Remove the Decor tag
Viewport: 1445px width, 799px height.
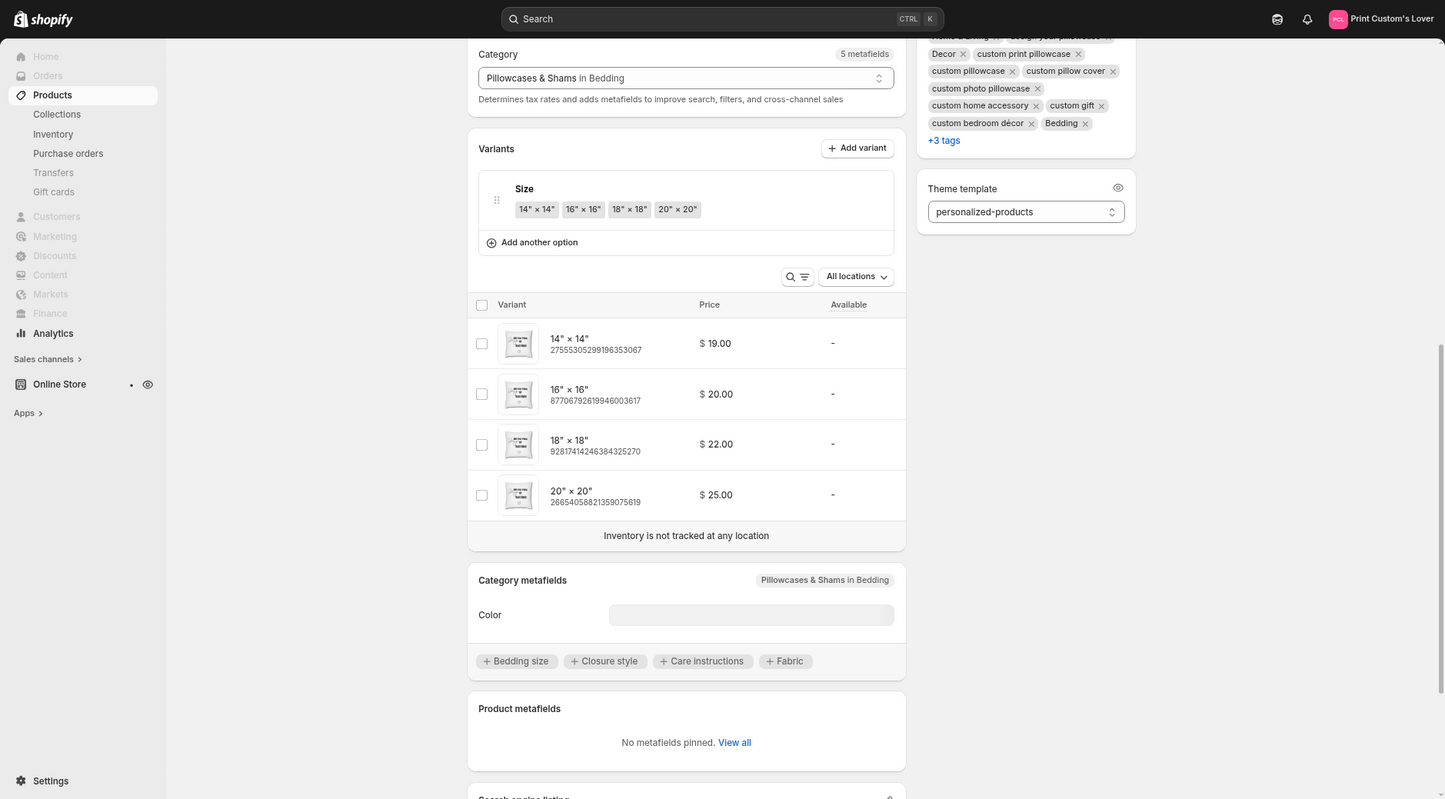pos(963,54)
